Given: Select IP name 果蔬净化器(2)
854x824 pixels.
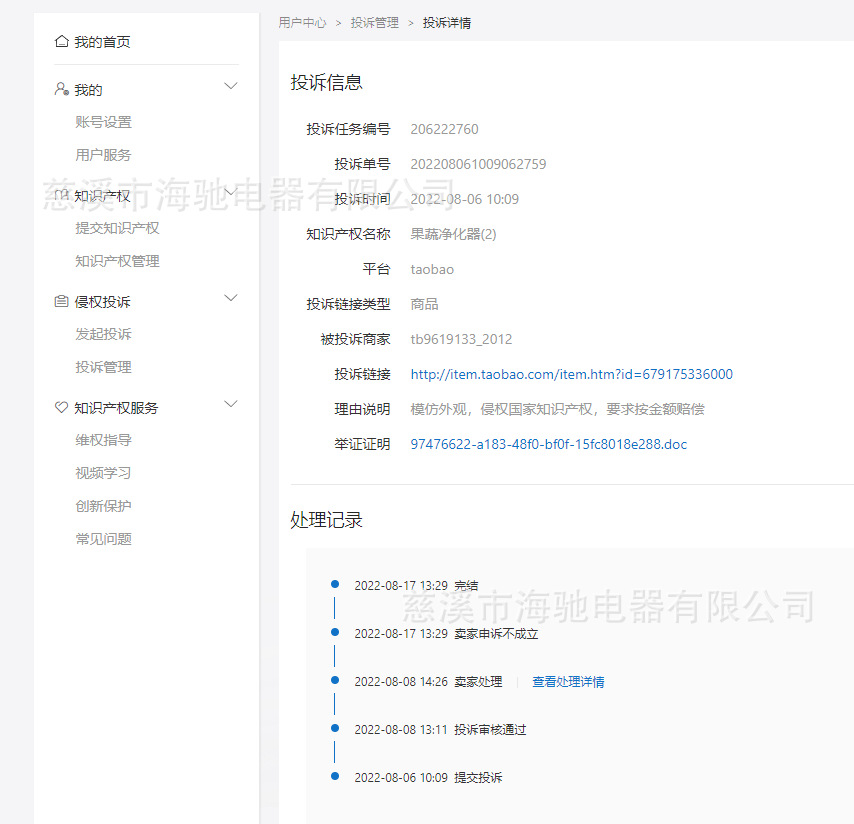Looking at the screenshot, I should click(x=453, y=234).
